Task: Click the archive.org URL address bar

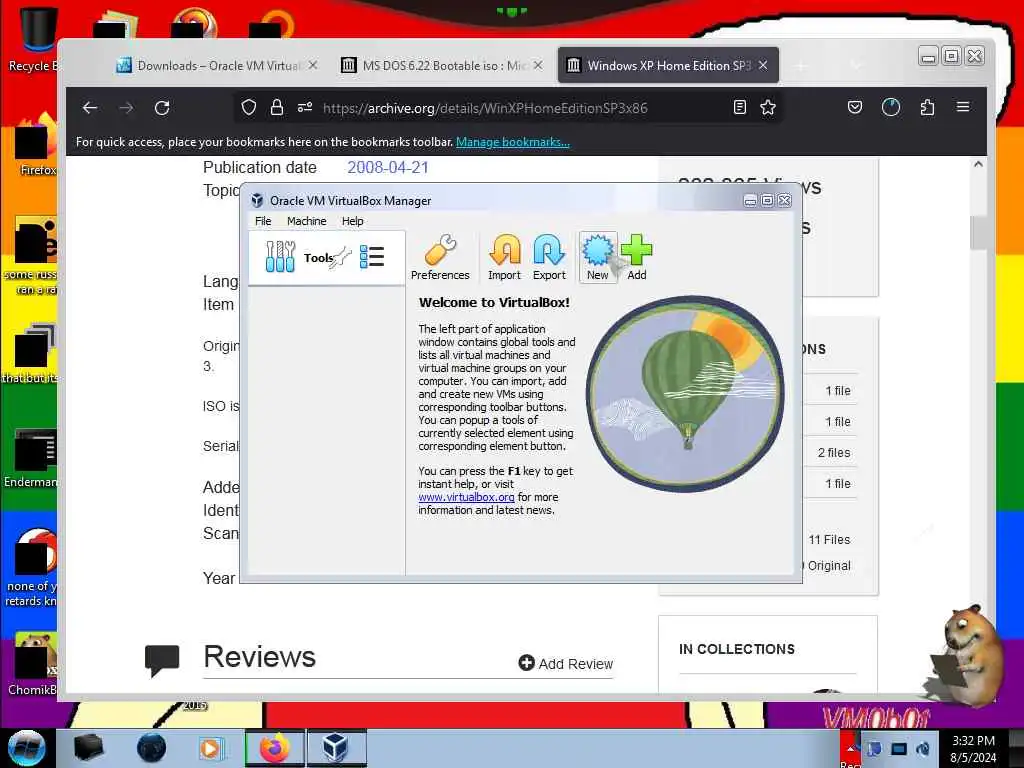Action: [509, 108]
